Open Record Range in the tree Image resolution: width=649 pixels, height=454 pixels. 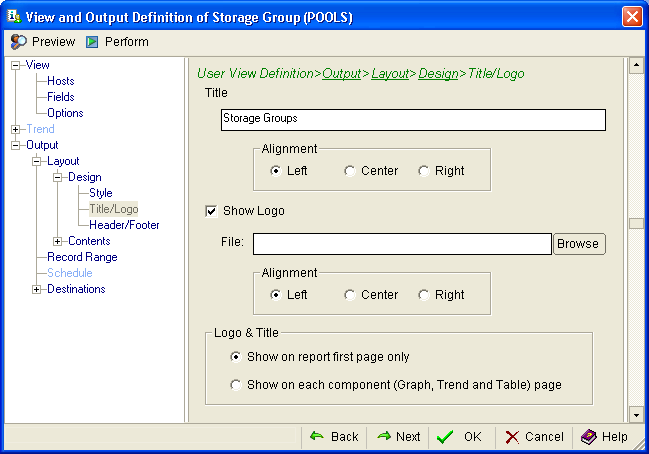[82, 257]
